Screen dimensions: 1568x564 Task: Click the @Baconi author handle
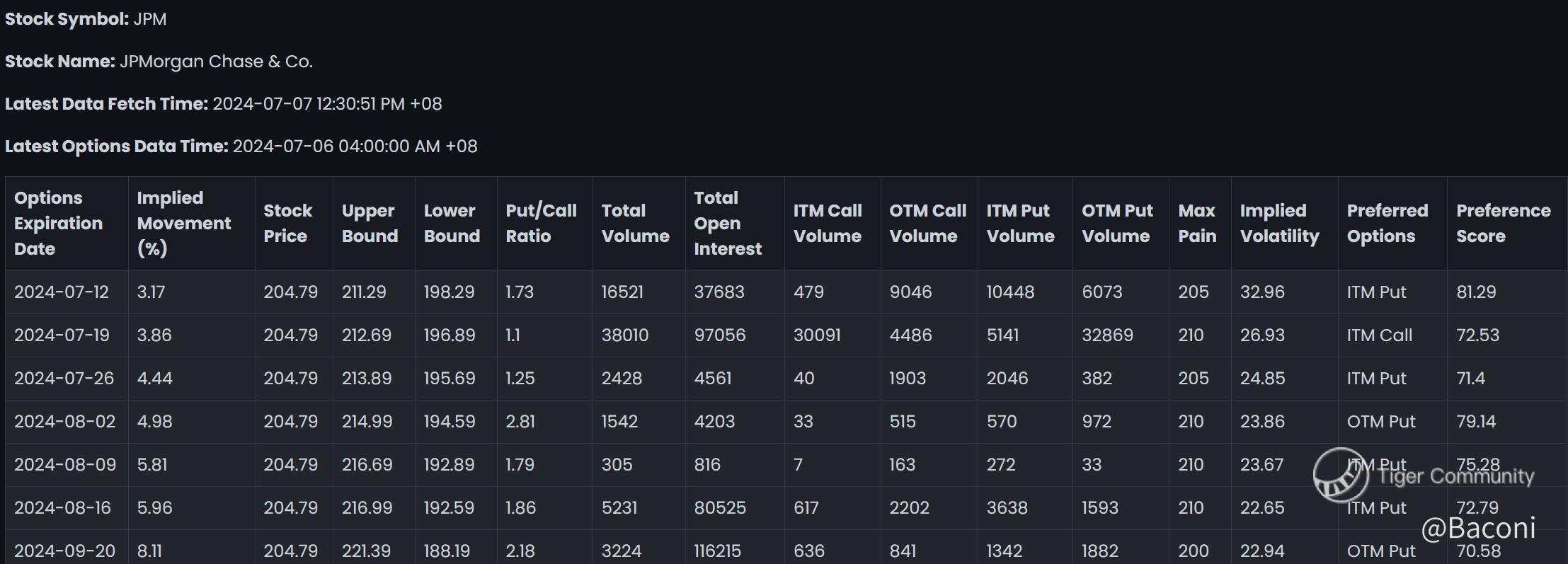point(1479,528)
